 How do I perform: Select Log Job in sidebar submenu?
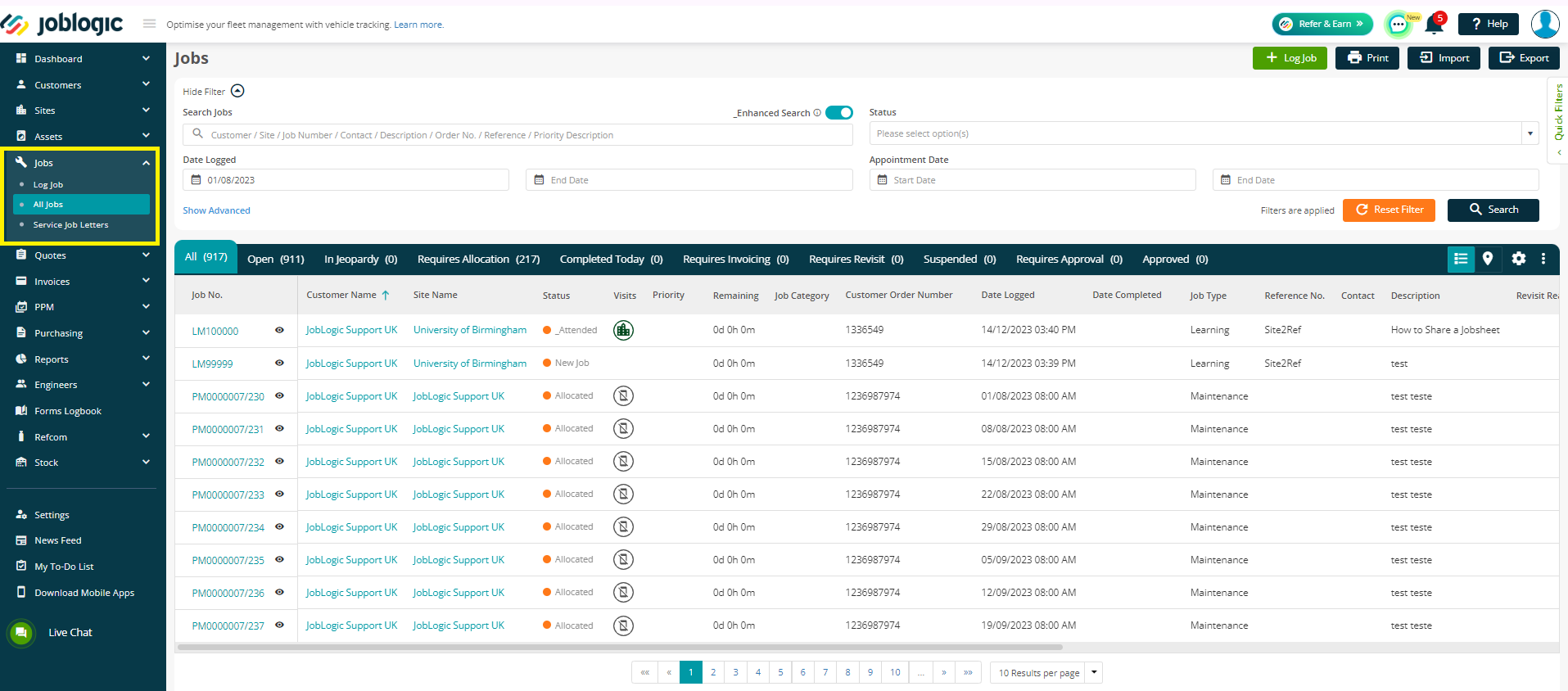click(47, 185)
